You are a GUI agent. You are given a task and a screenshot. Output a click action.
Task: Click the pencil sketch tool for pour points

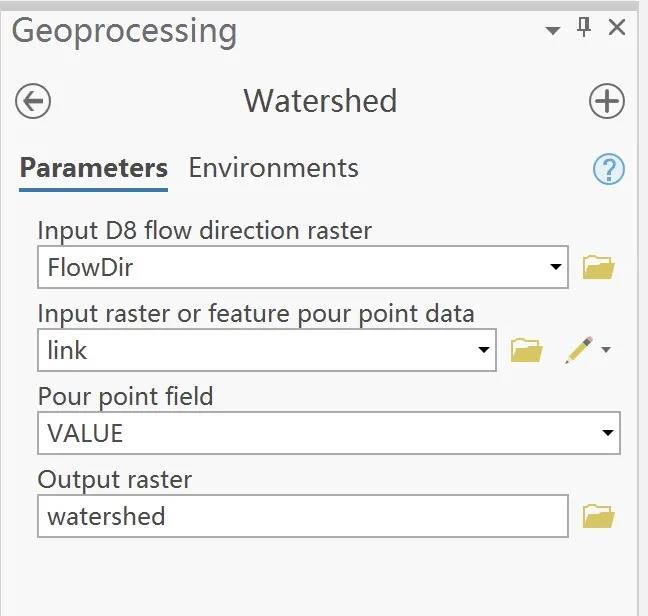(578, 350)
